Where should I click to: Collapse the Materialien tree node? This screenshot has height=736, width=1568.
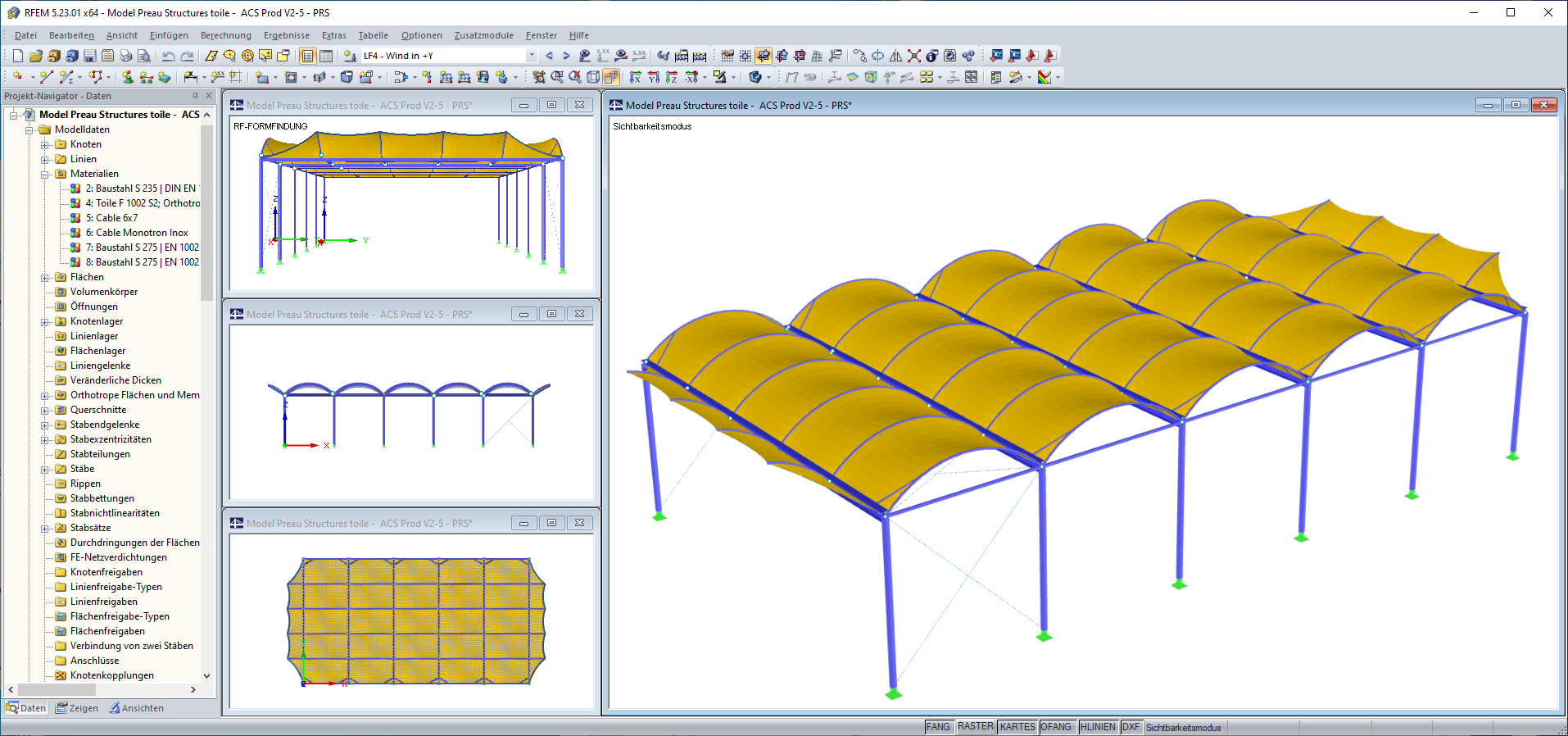(x=45, y=174)
